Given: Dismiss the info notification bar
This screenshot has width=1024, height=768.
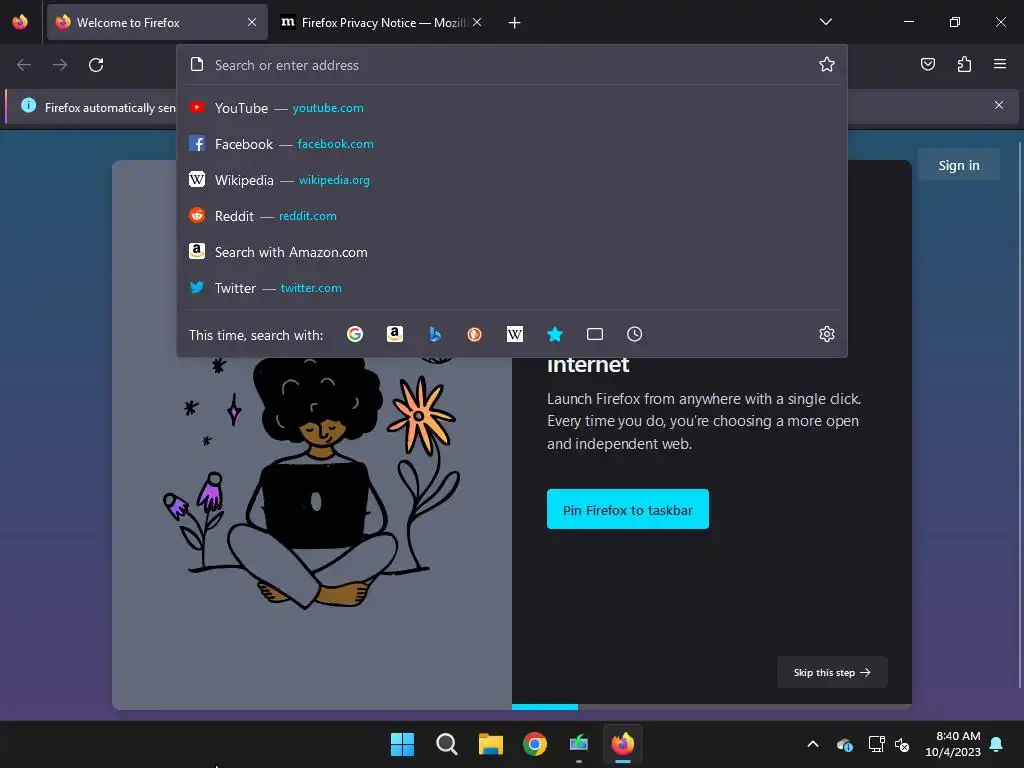Looking at the screenshot, I should pyautogui.click(x=999, y=105).
